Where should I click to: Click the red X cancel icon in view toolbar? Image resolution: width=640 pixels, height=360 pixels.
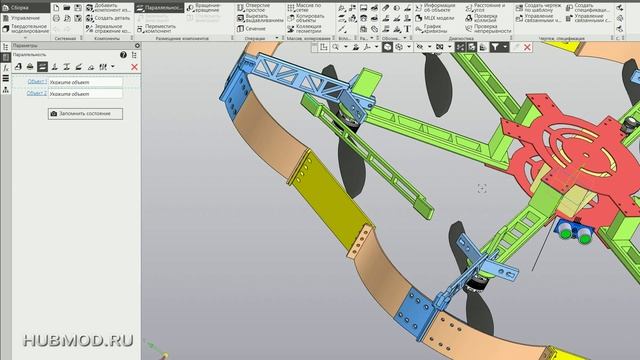[527, 47]
